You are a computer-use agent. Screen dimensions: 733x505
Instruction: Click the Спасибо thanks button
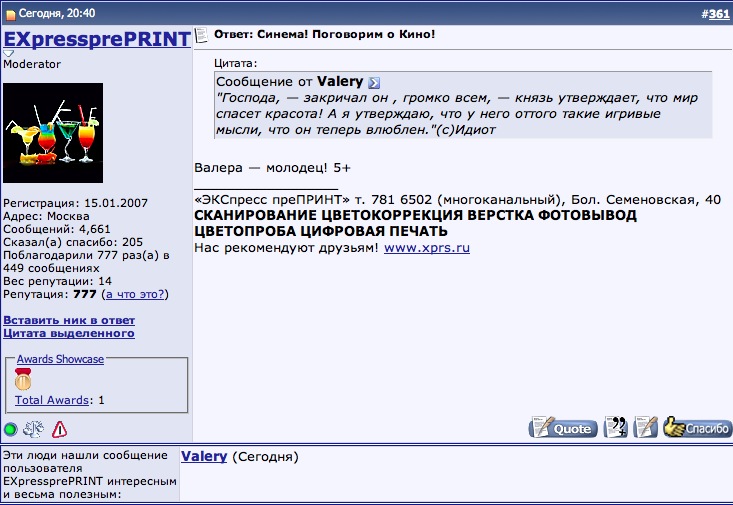[x=697, y=428]
